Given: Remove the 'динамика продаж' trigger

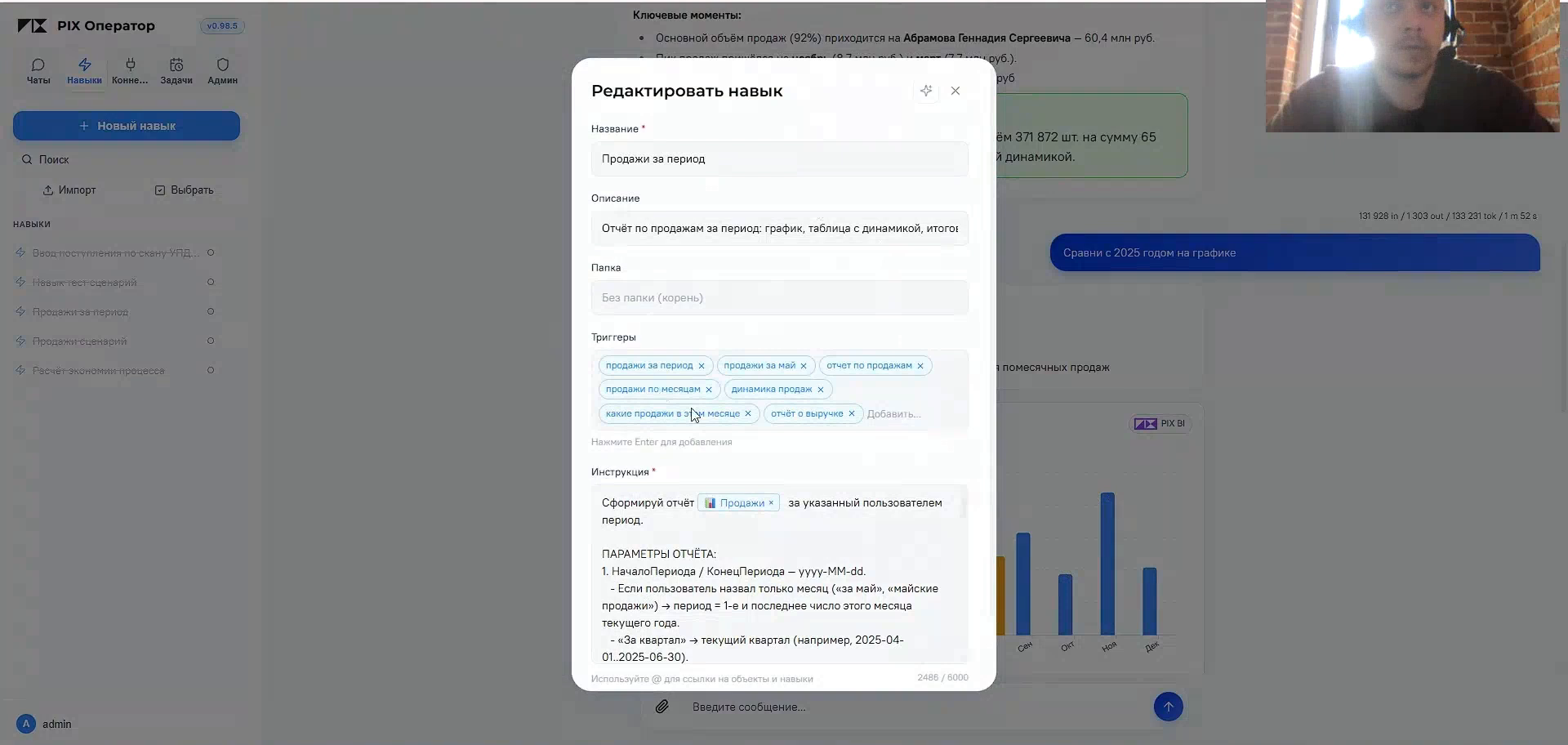Looking at the screenshot, I should pyautogui.click(x=821, y=390).
